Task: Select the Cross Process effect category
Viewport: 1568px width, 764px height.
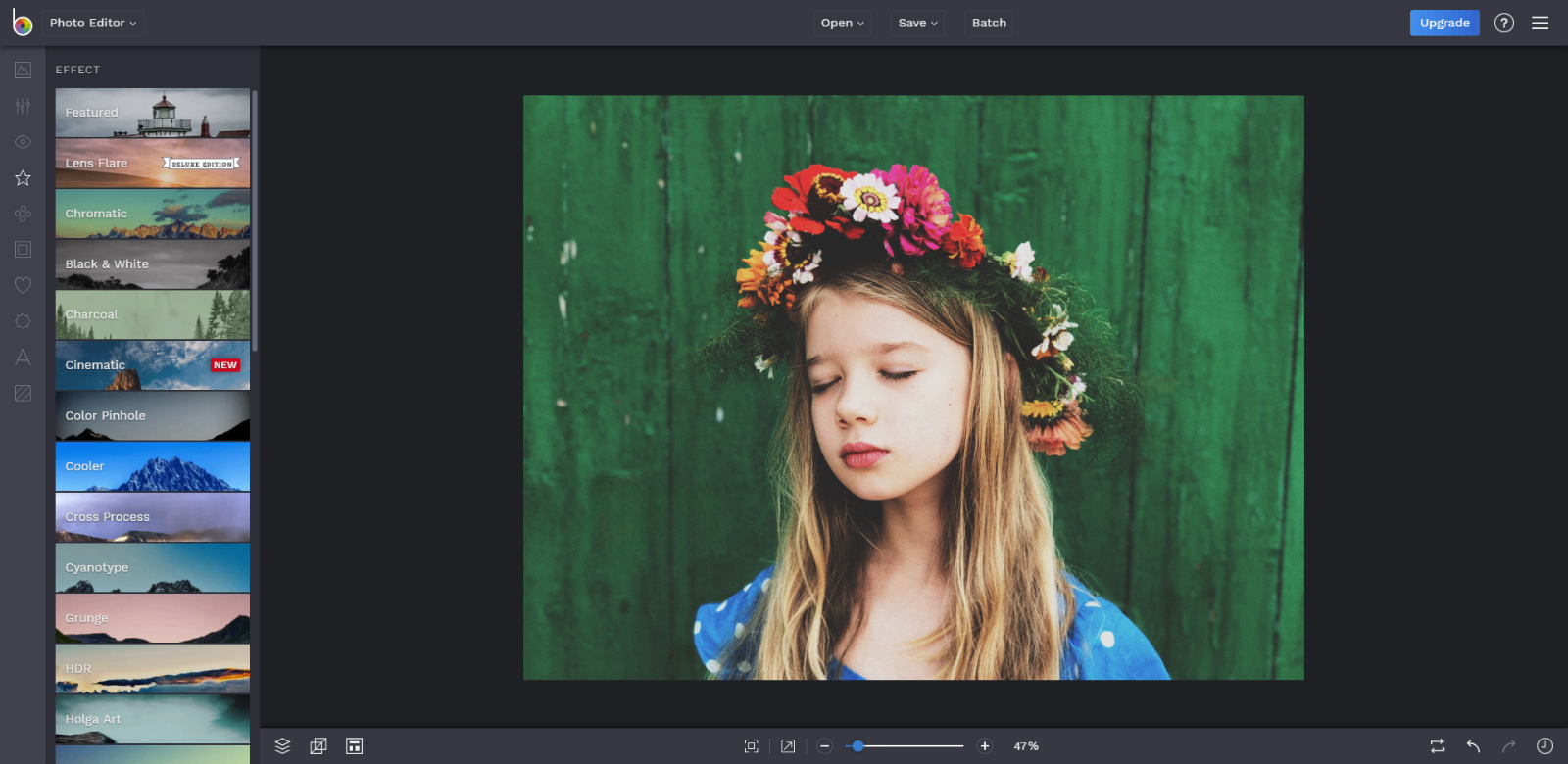Action: pyautogui.click(x=153, y=517)
